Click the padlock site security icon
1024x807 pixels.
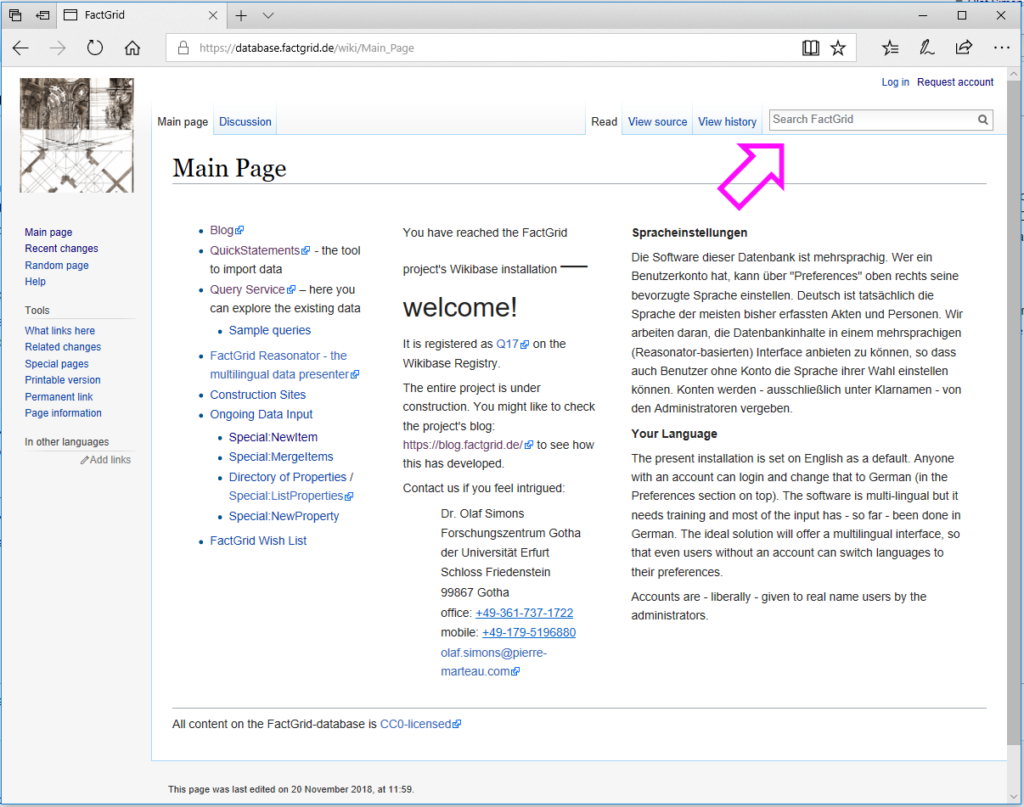tap(184, 48)
